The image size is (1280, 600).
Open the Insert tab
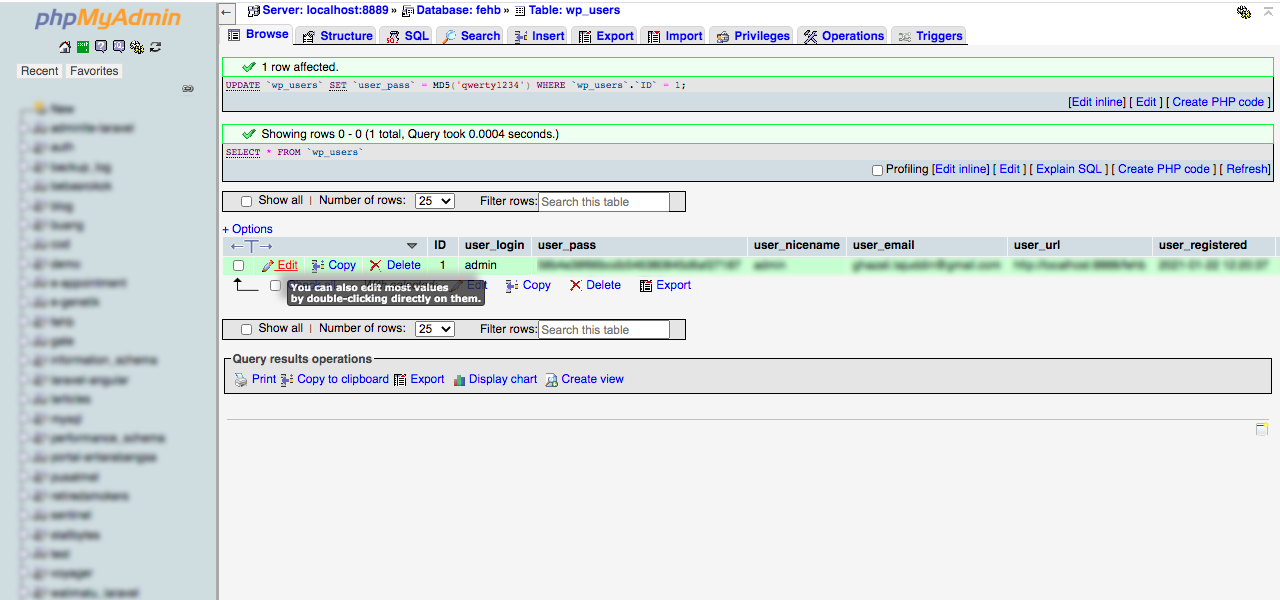click(x=539, y=36)
